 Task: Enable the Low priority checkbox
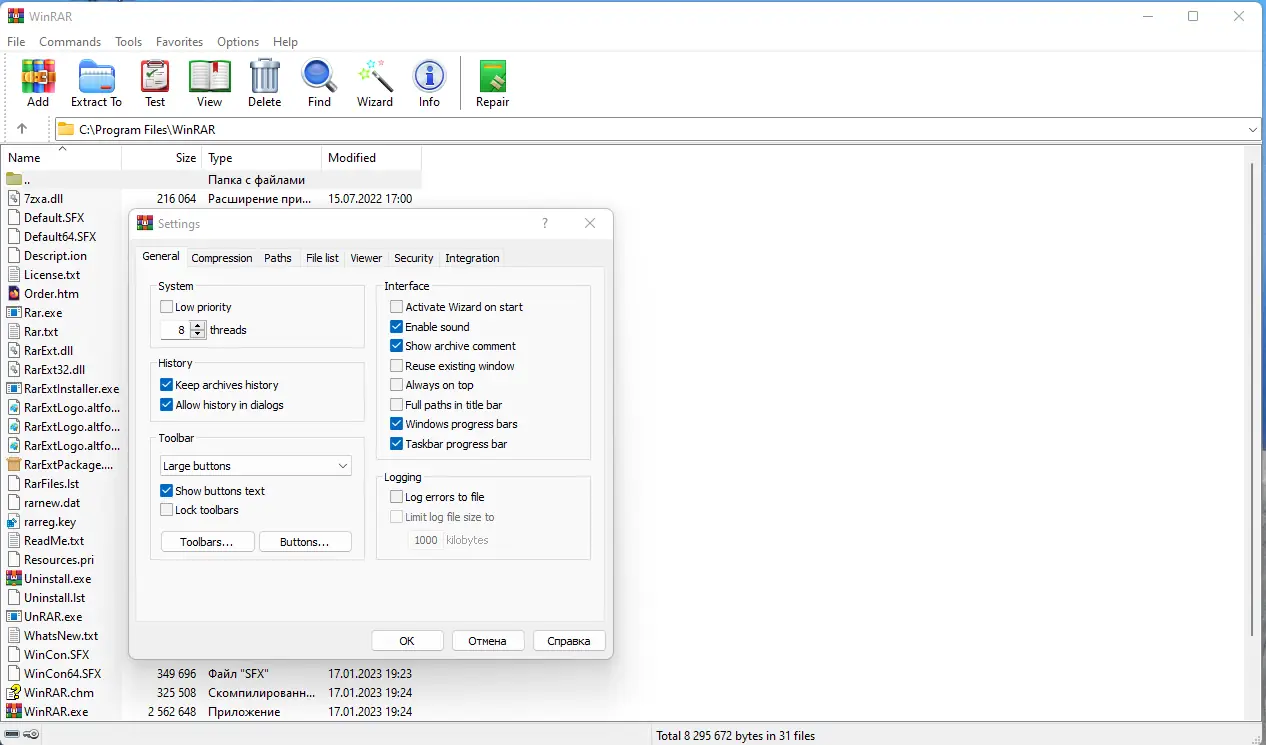pyautogui.click(x=167, y=307)
